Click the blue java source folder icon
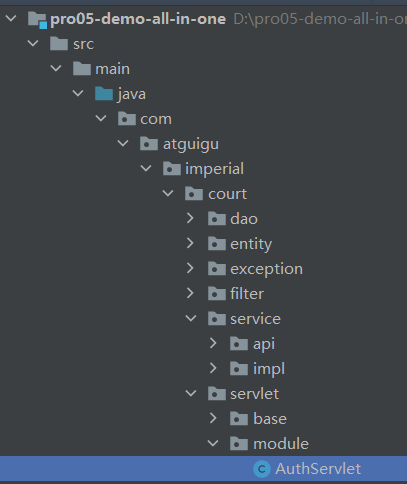This screenshot has width=407, height=484. 104,94
